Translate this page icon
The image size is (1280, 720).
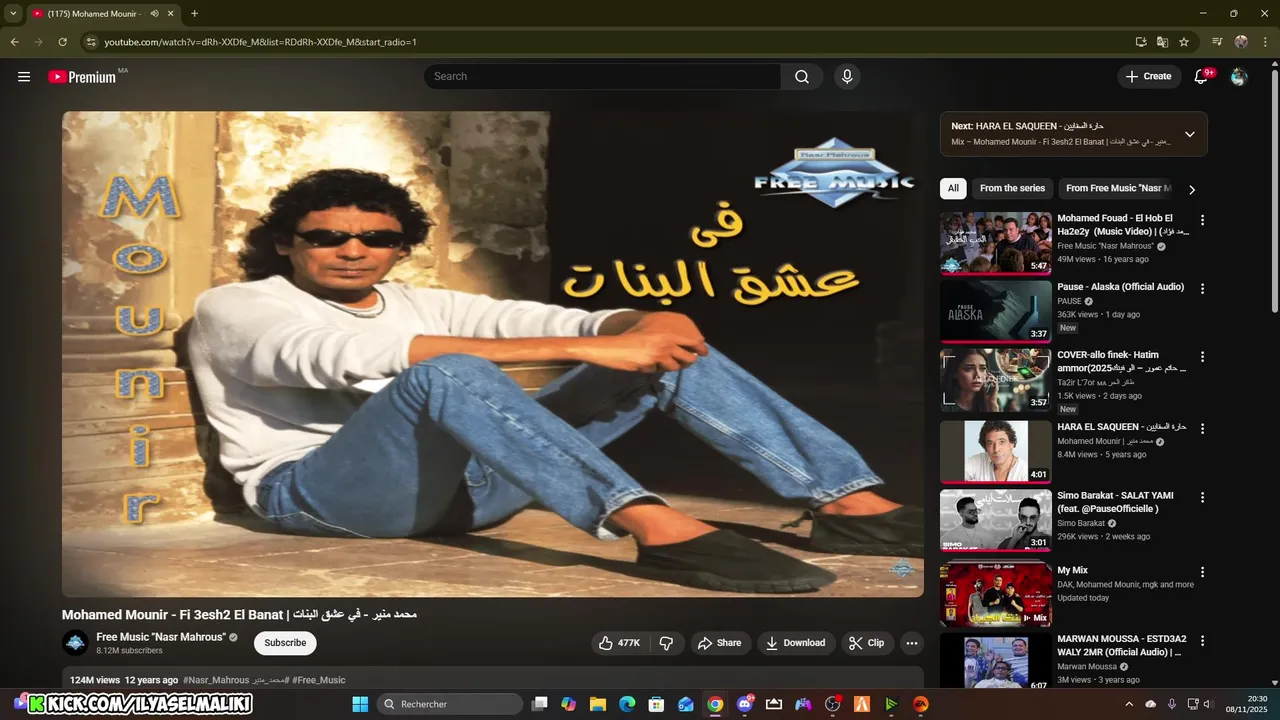coord(1162,42)
